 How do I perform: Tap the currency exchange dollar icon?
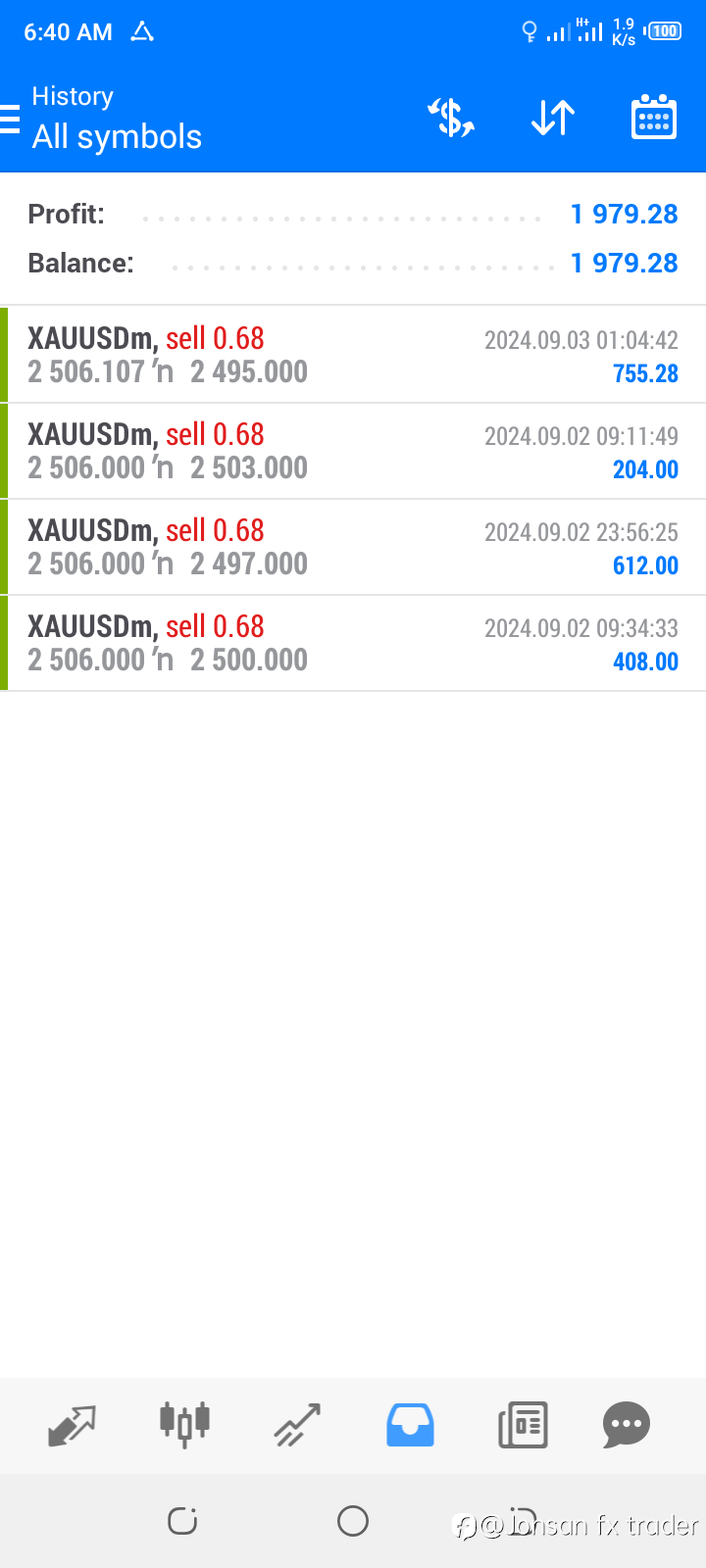(x=451, y=119)
